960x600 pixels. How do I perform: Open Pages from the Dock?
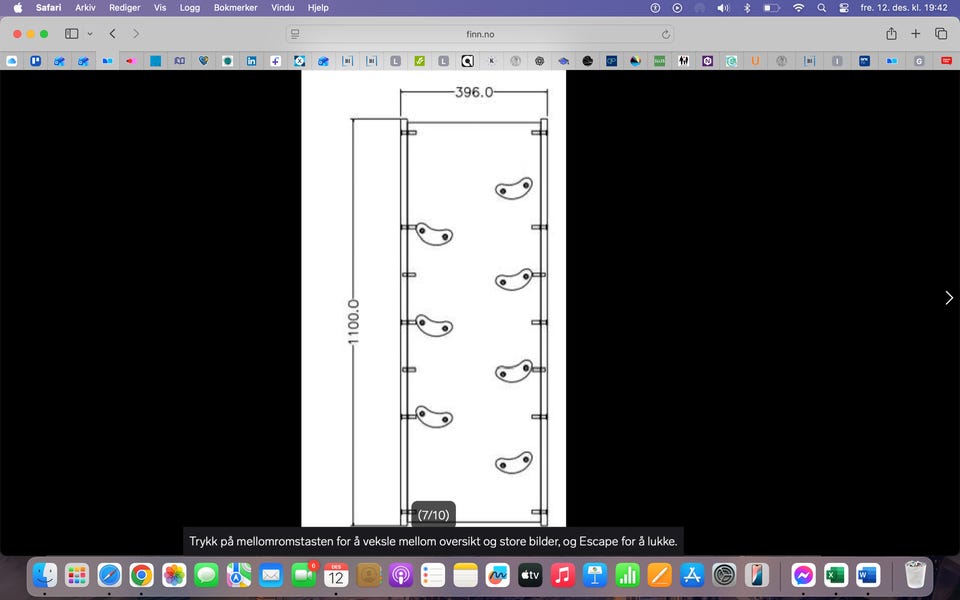pyautogui.click(x=659, y=575)
